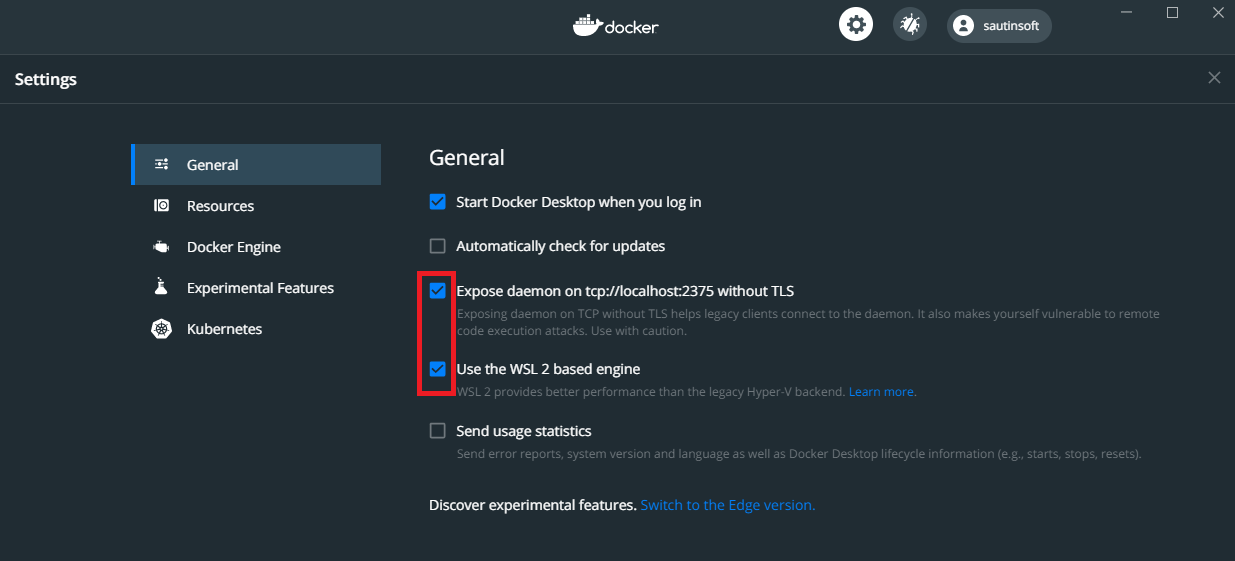Enable Send usage statistics checkbox
The image size is (1235, 561).
437,431
